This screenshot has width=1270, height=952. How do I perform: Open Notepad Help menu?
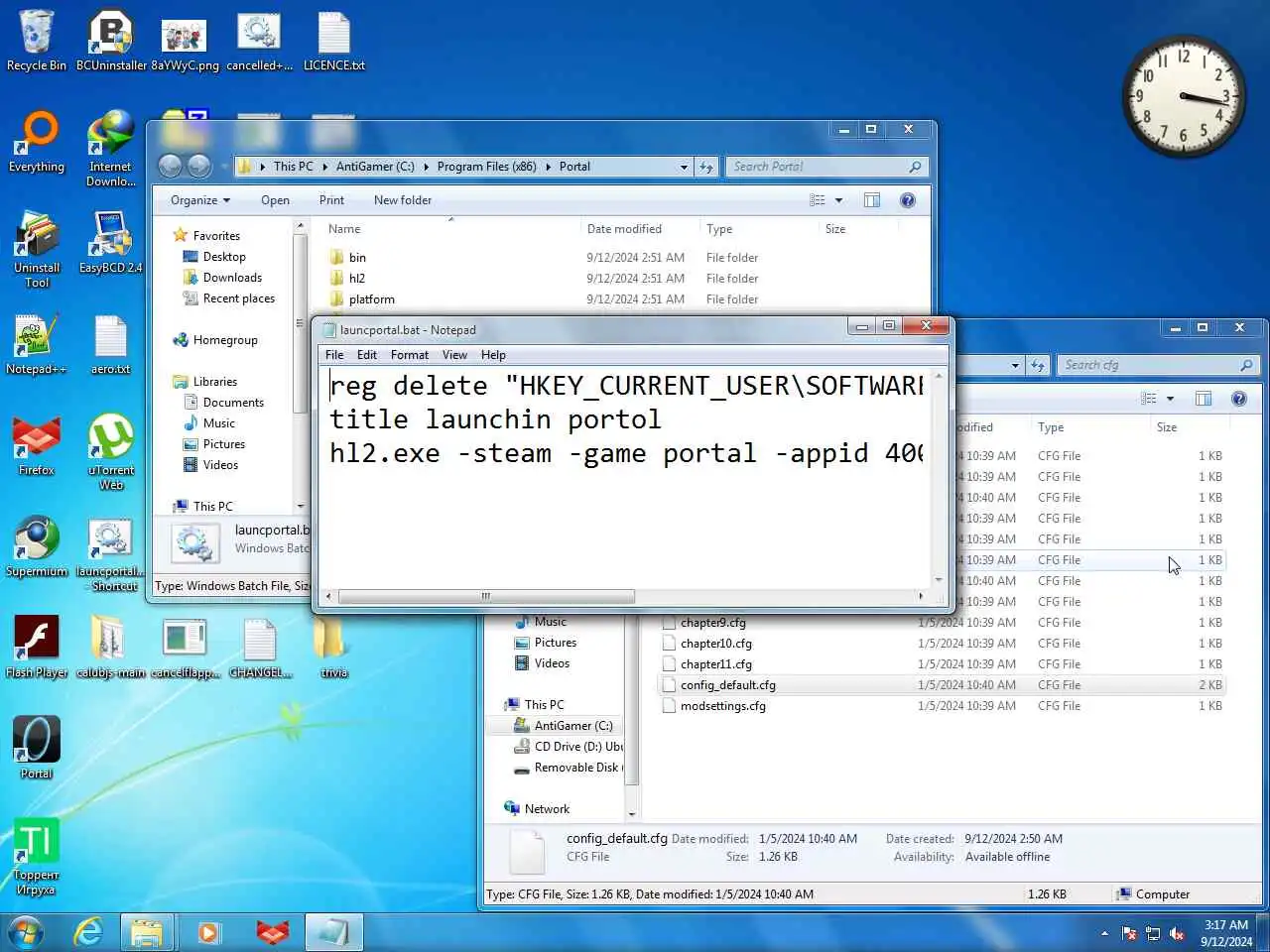point(493,355)
